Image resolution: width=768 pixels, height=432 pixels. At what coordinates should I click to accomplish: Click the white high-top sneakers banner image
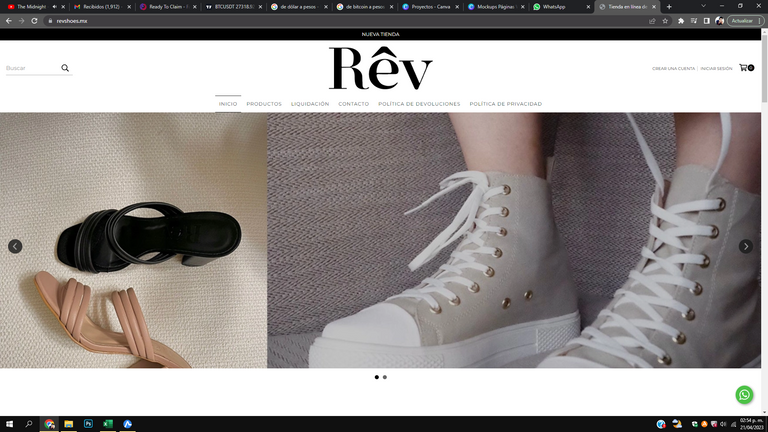[514, 240]
